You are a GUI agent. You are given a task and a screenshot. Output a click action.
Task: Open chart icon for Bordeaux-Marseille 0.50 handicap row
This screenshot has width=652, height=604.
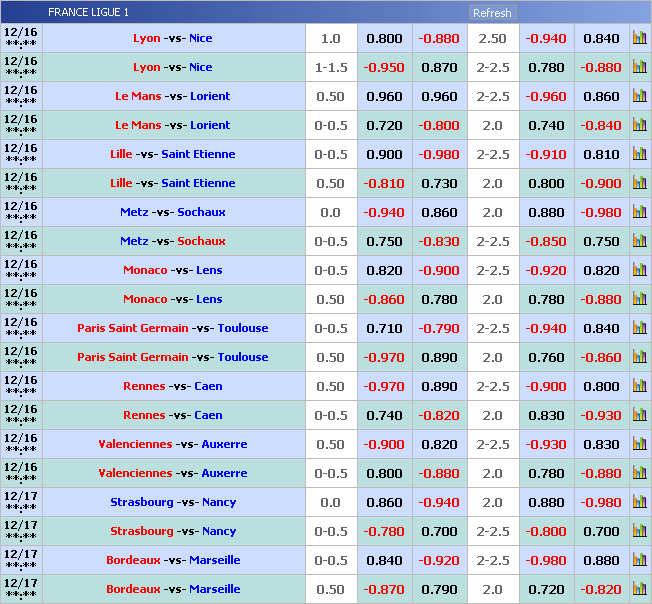click(639, 590)
